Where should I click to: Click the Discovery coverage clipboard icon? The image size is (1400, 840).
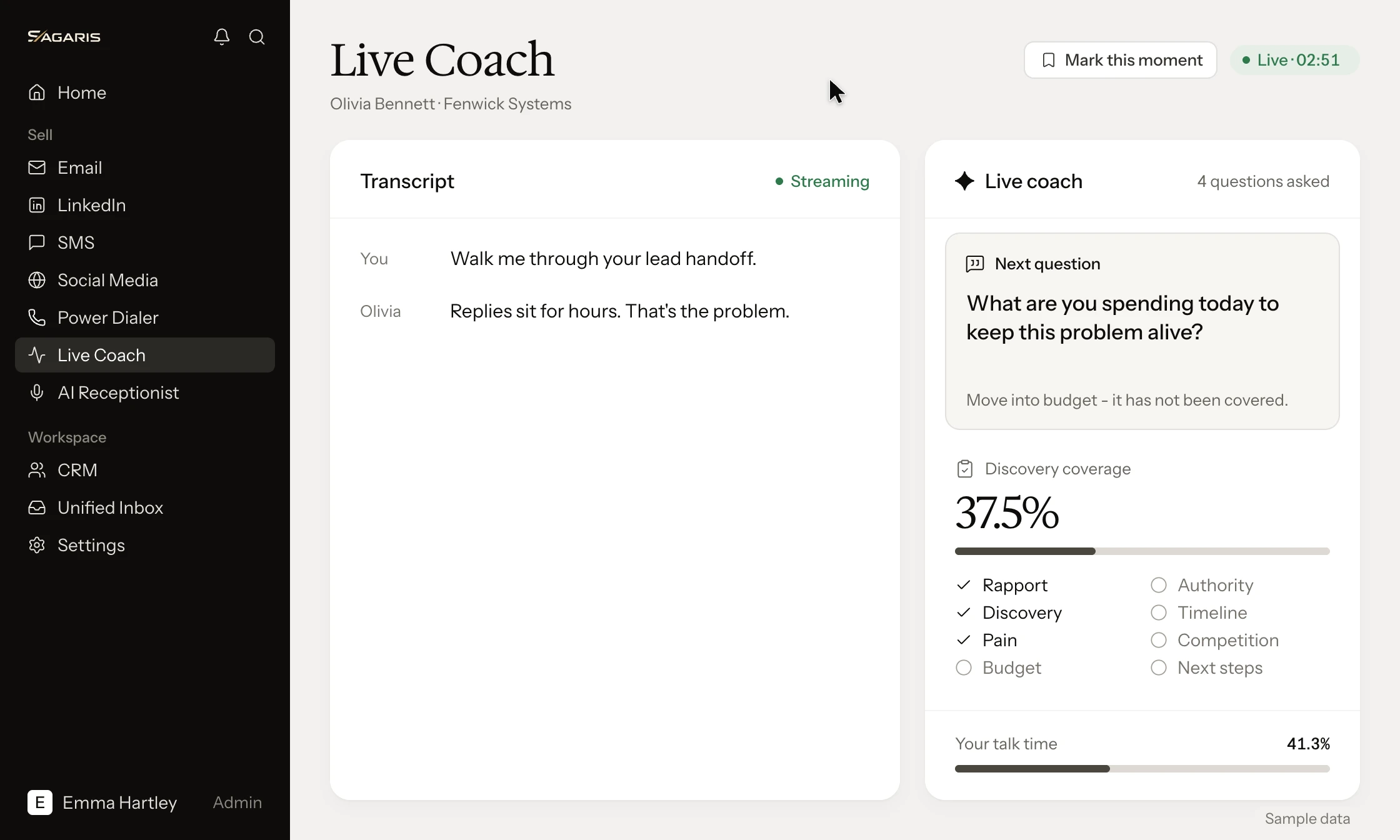(965, 469)
